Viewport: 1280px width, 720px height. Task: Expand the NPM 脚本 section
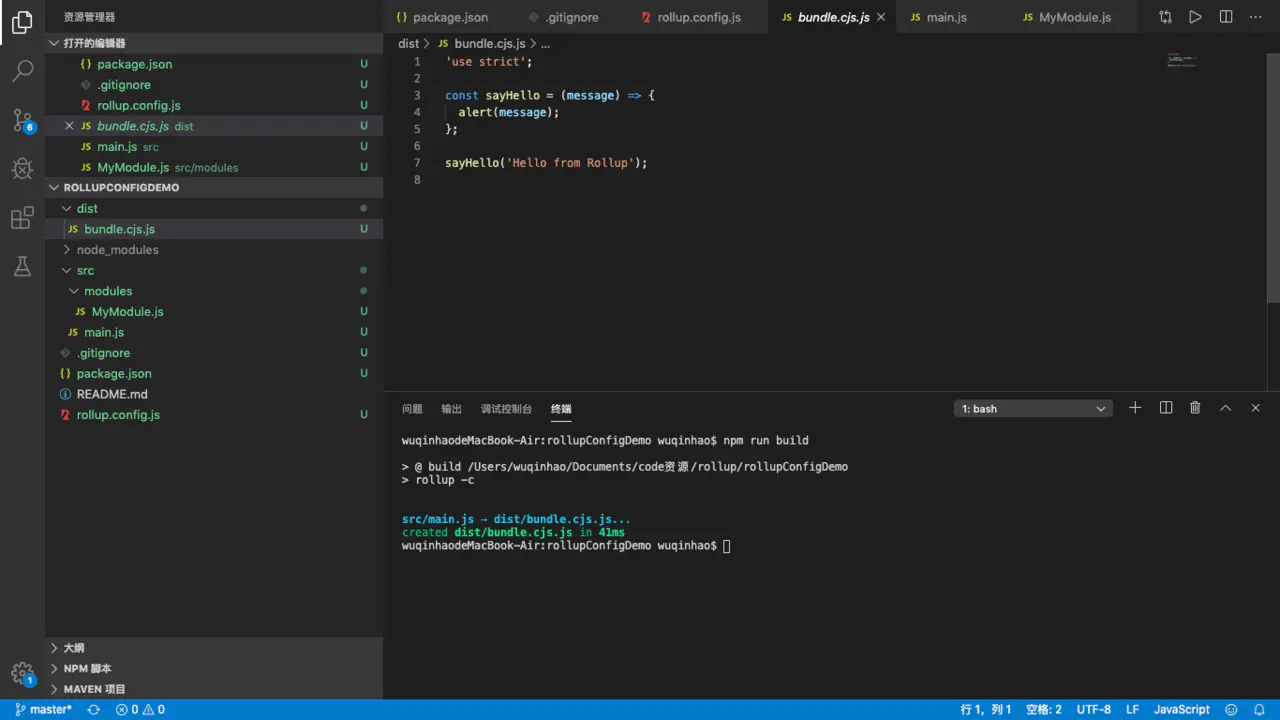87,668
